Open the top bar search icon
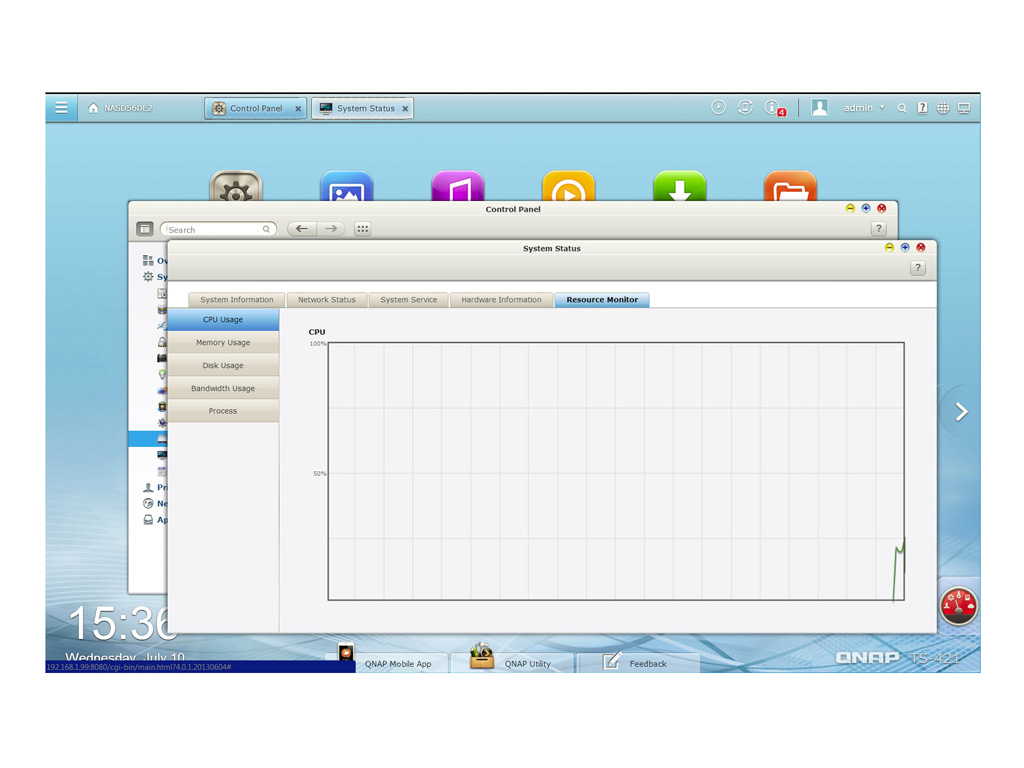The image size is (1024, 768). click(x=902, y=108)
